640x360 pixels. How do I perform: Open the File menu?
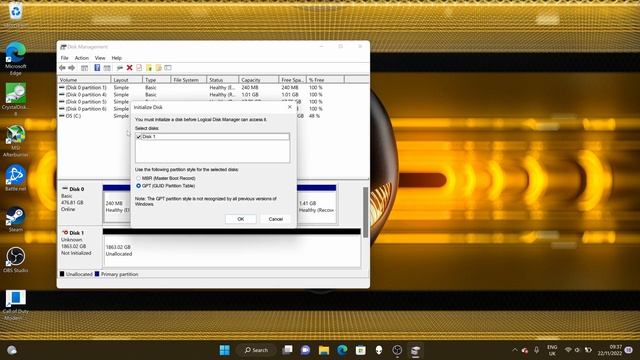click(x=64, y=58)
